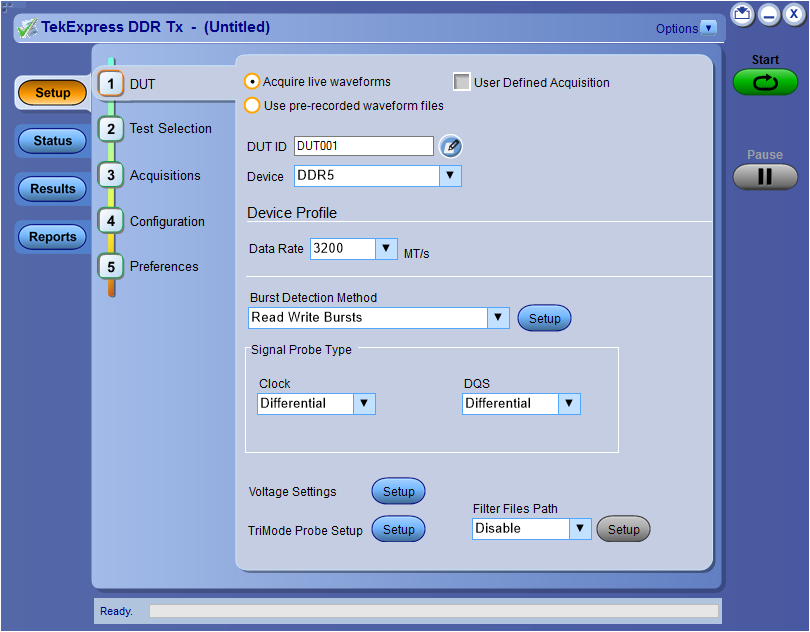Select Acquire live waveforms option
The image size is (810, 632).
coord(253,82)
